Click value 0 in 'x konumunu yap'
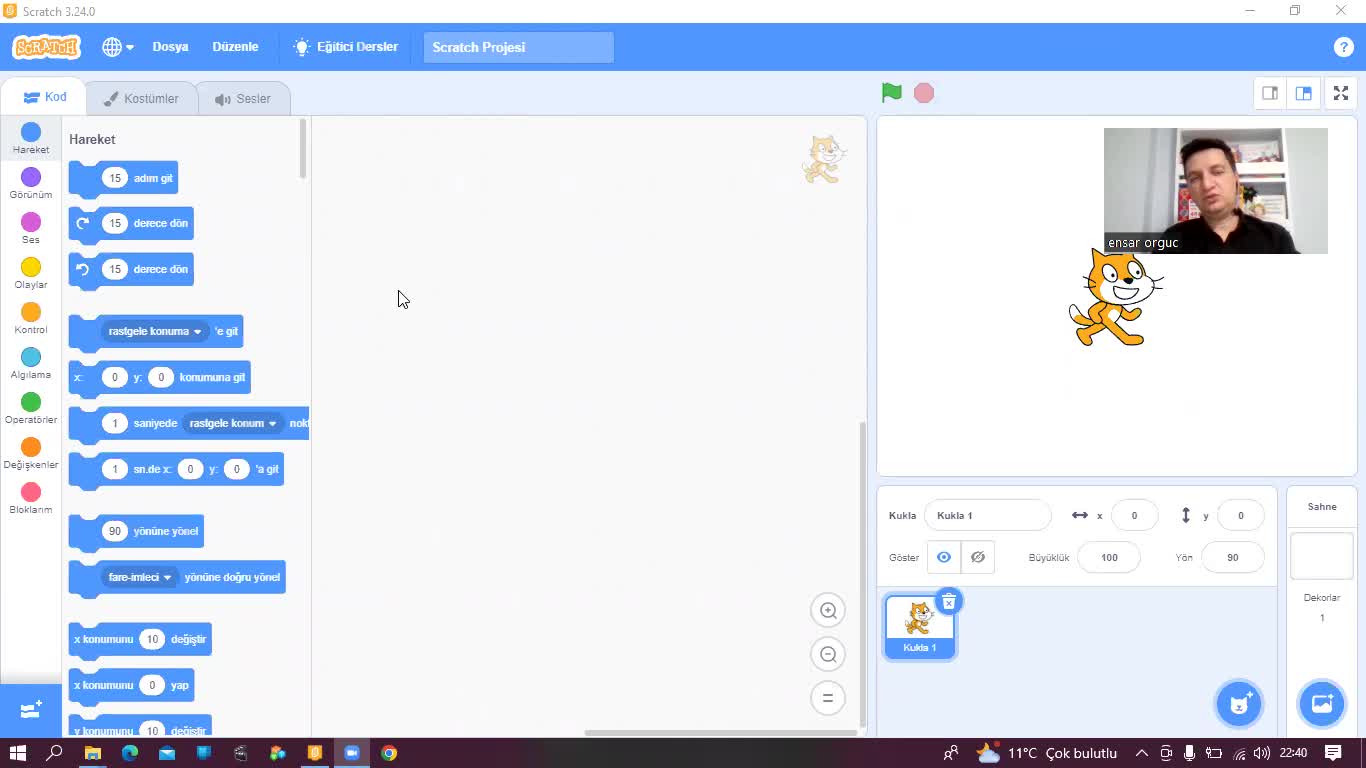Screen dimensions: 1366x768 152,685
